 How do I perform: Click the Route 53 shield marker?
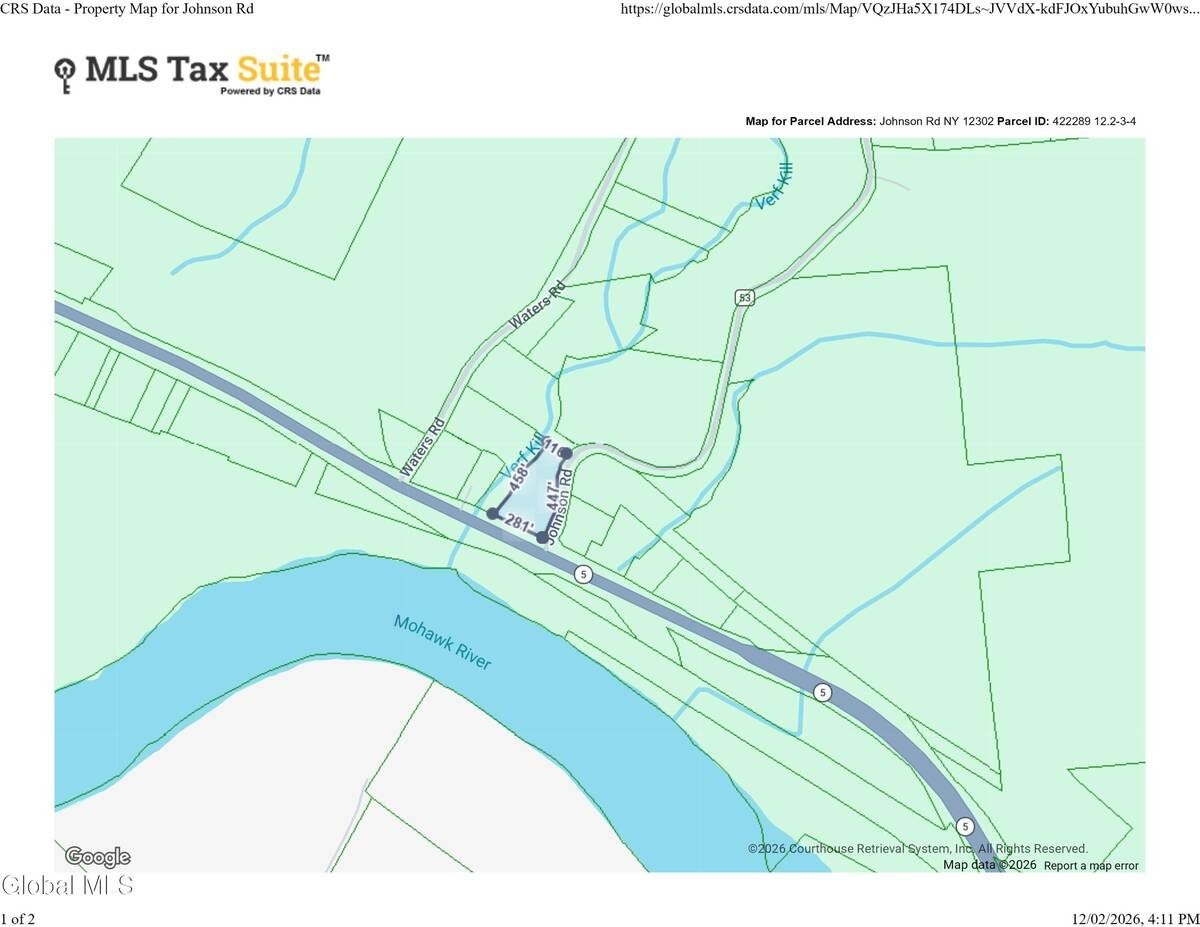click(743, 297)
